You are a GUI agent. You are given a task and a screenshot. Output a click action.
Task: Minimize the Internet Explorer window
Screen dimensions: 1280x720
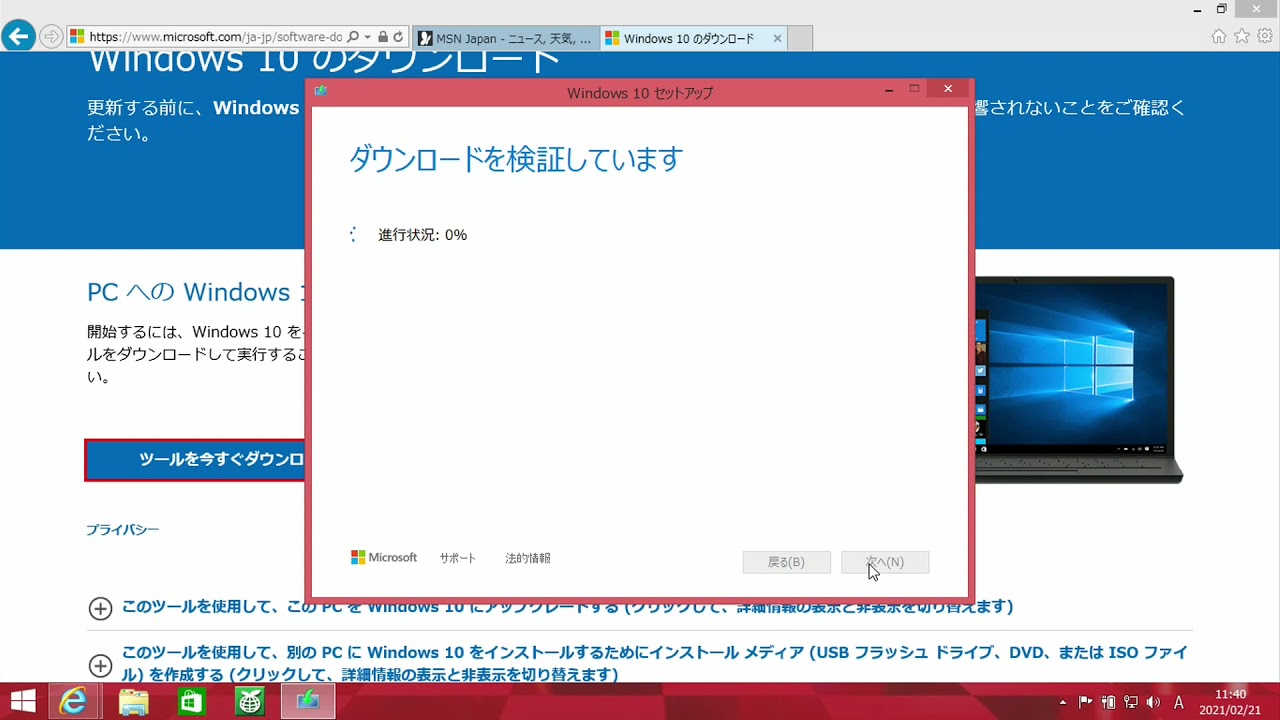point(1197,9)
